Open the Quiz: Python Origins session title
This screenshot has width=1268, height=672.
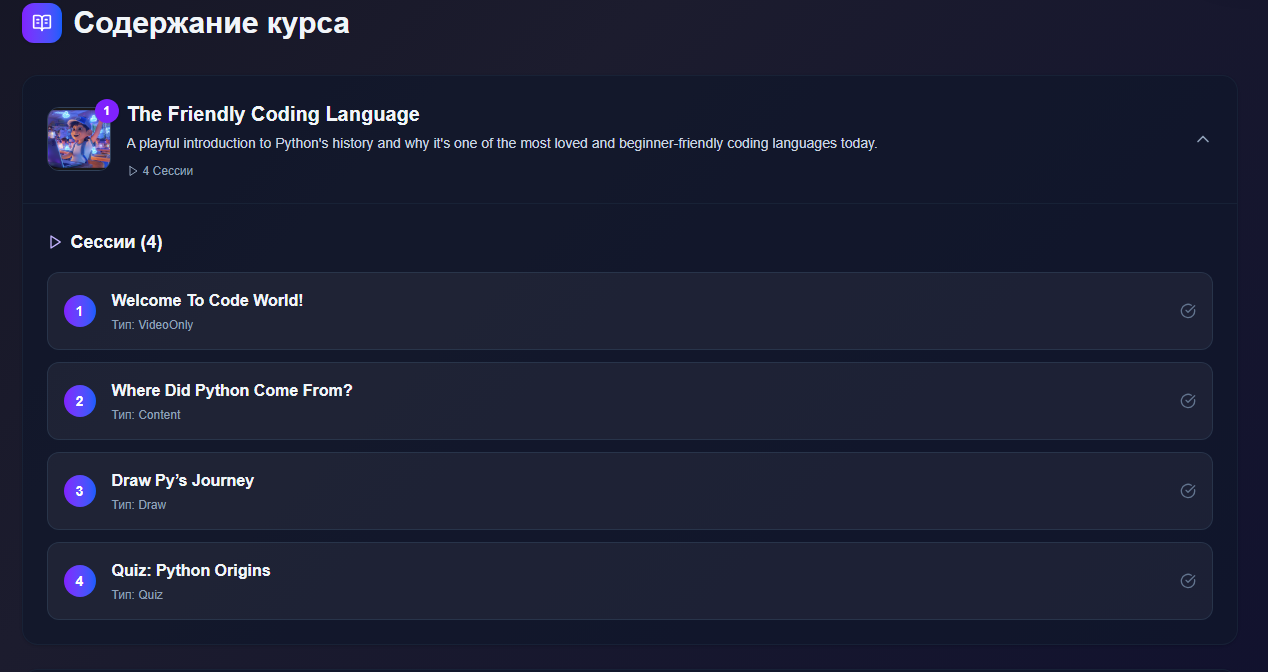tap(191, 570)
